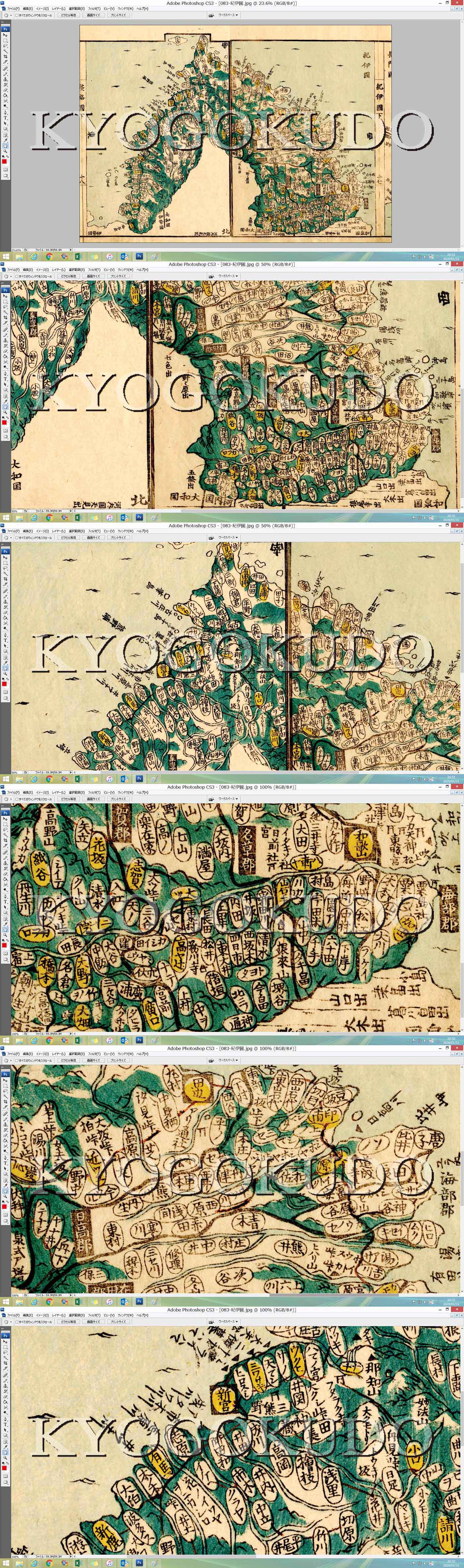This screenshot has height=1568, width=464.
Task: Change screen mode icon in the 23.6% window
Action: pyautogui.click(x=6, y=176)
